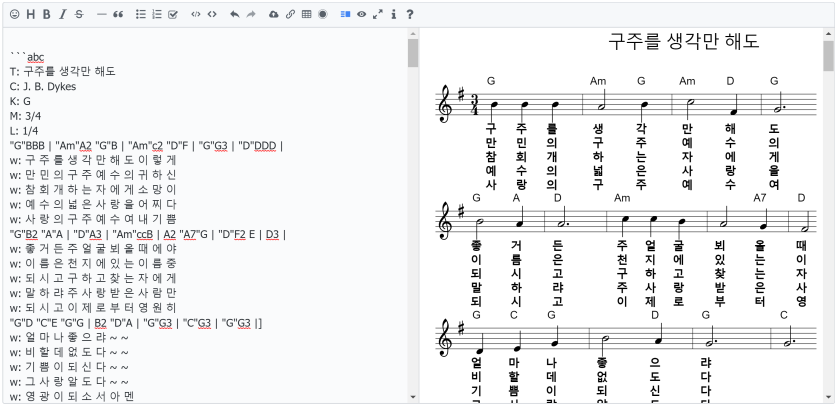Insert a task checklist
This screenshot has height=414, width=835.
pyautogui.click(x=173, y=14)
